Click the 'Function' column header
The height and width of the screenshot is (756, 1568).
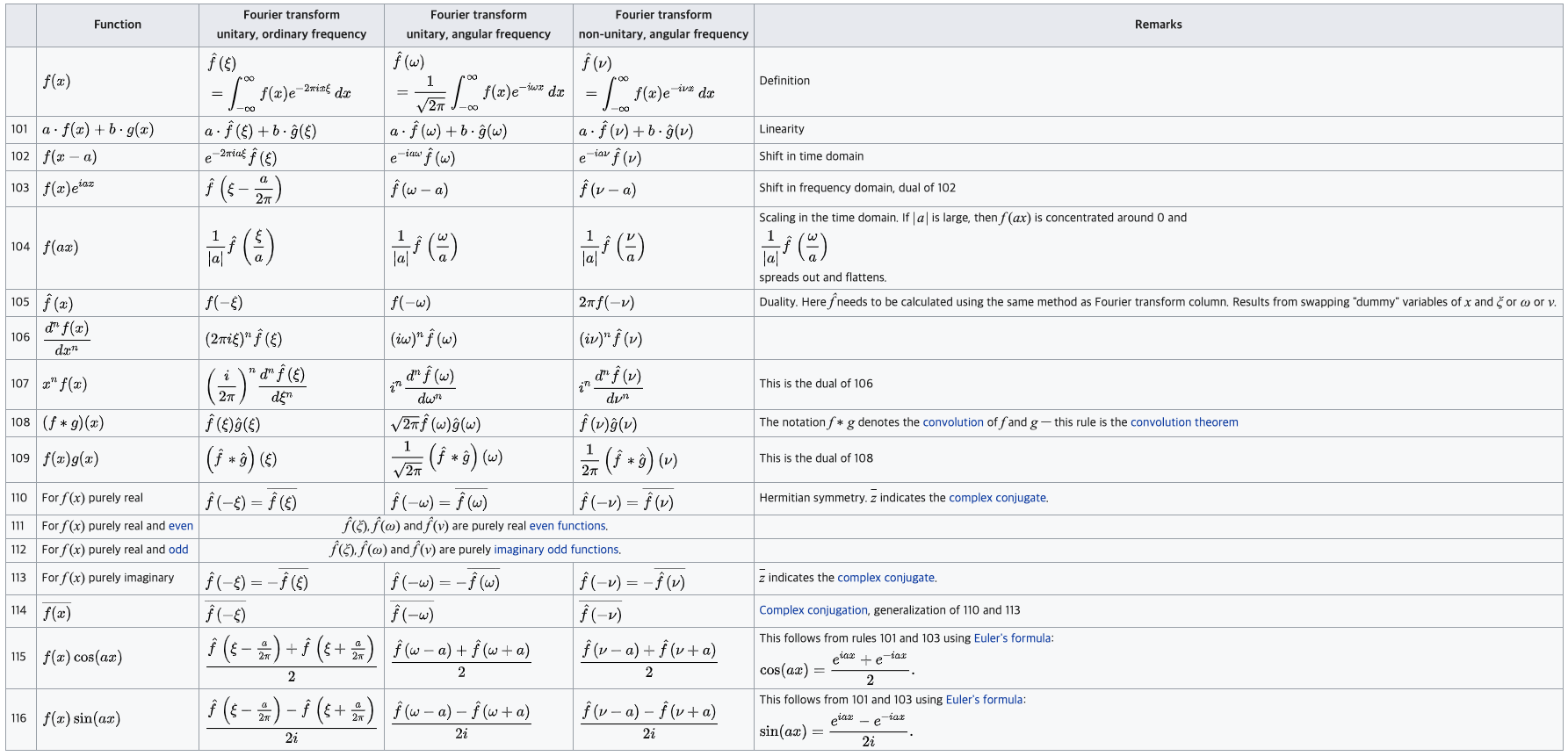118,25
